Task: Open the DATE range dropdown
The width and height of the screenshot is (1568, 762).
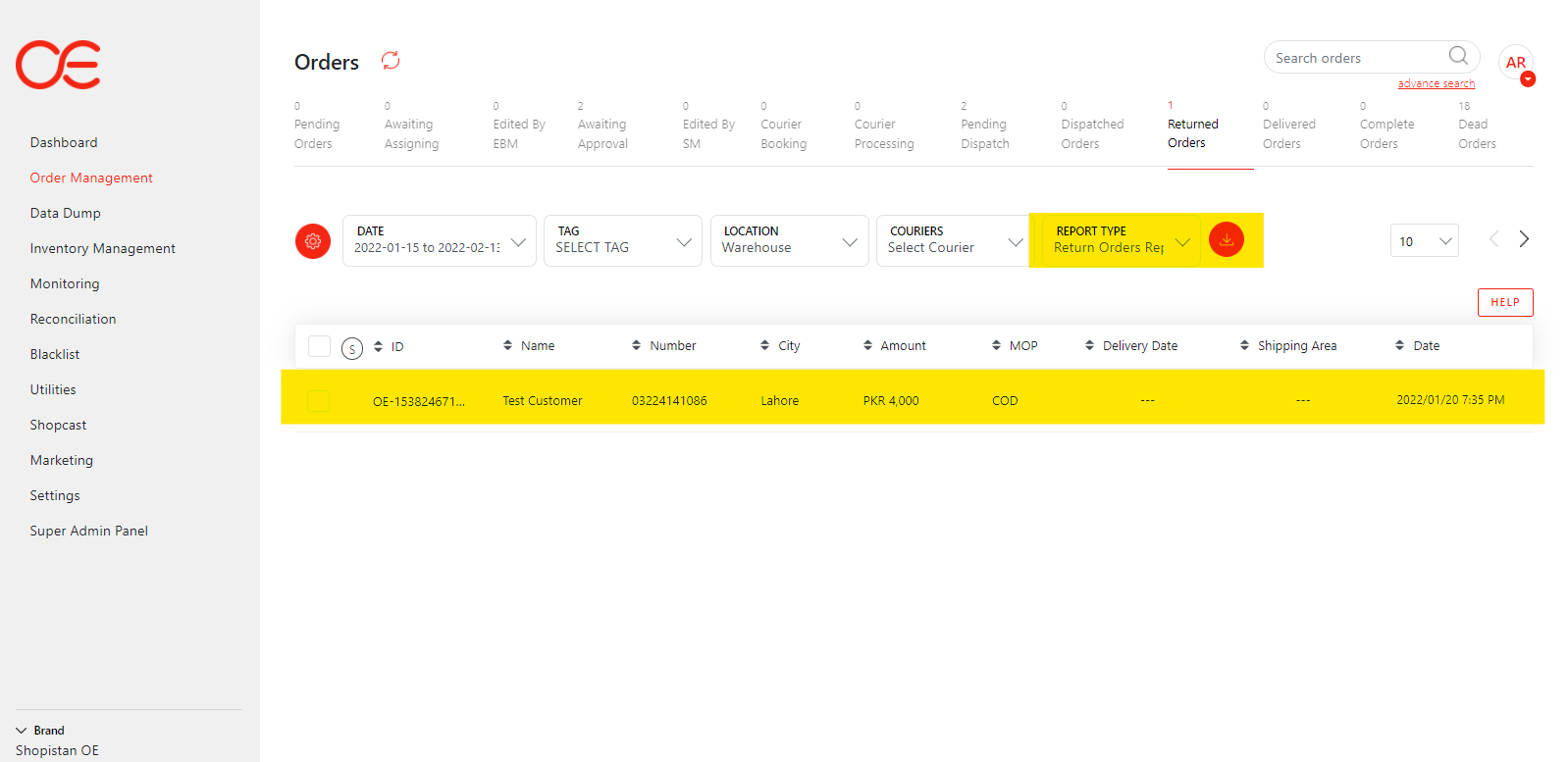Action: point(439,240)
